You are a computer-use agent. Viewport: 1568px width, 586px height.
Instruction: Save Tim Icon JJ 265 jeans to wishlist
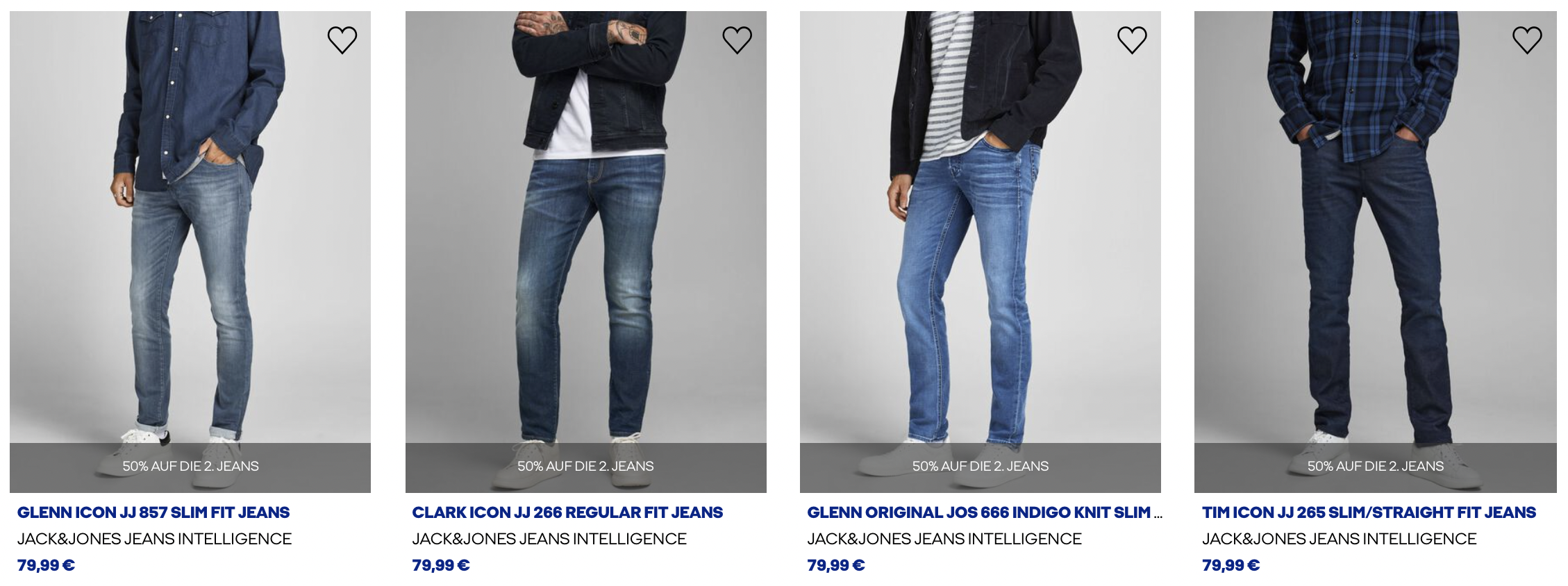(x=1527, y=40)
